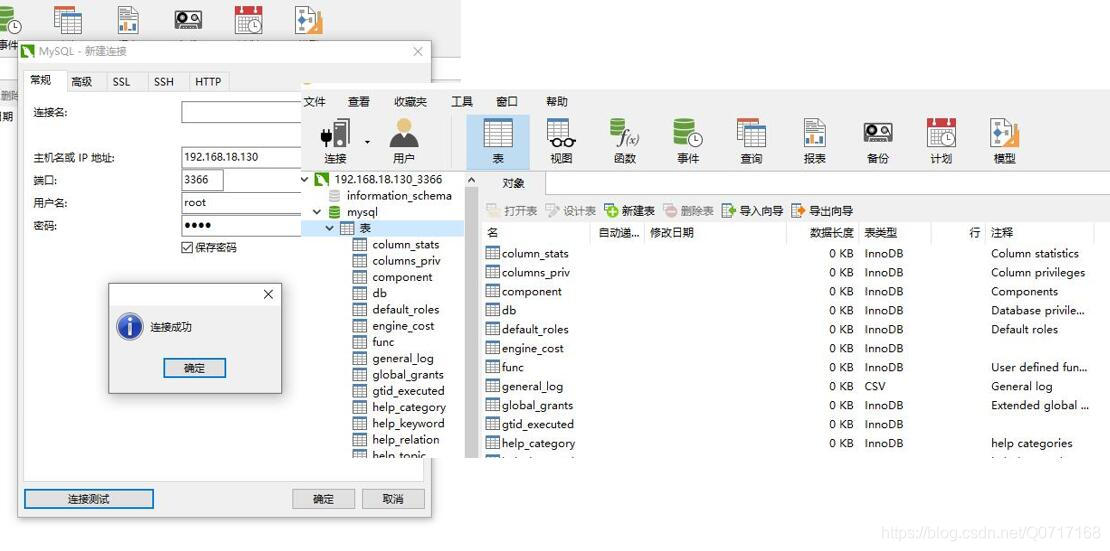The image size is (1110, 551).
Task: Click 打开表 (Open Table) icon button
Action: pyautogui.click(x=512, y=210)
